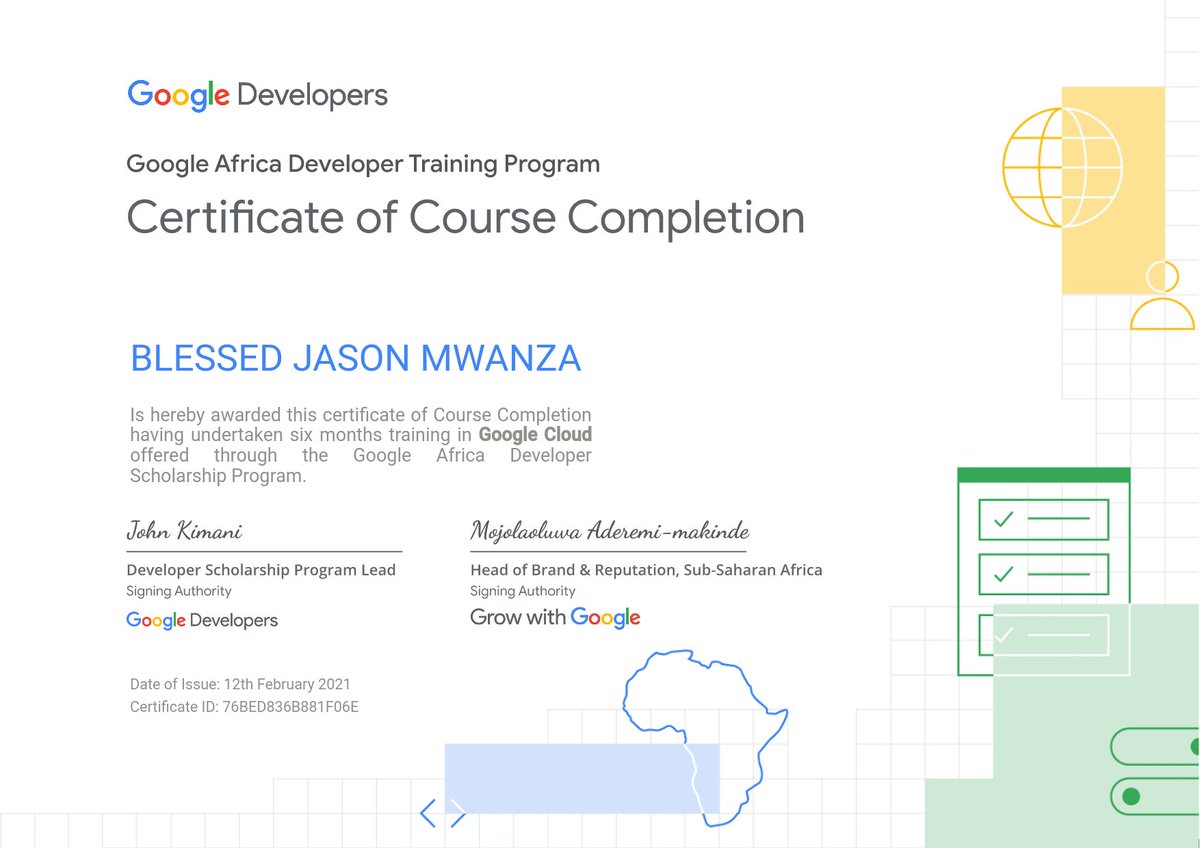This screenshot has height=848, width=1200.
Task: Click the blue Africa map outline
Action: (x=705, y=738)
